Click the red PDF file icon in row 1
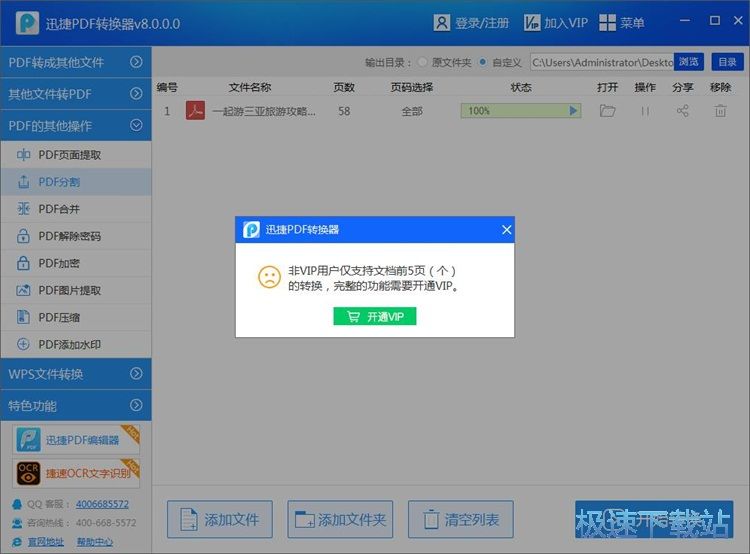This screenshot has width=750, height=554. point(195,111)
